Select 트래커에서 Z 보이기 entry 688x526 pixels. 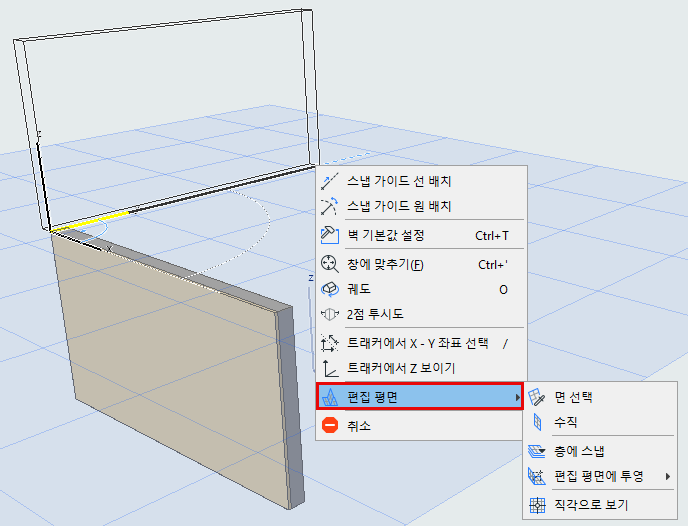421,368
